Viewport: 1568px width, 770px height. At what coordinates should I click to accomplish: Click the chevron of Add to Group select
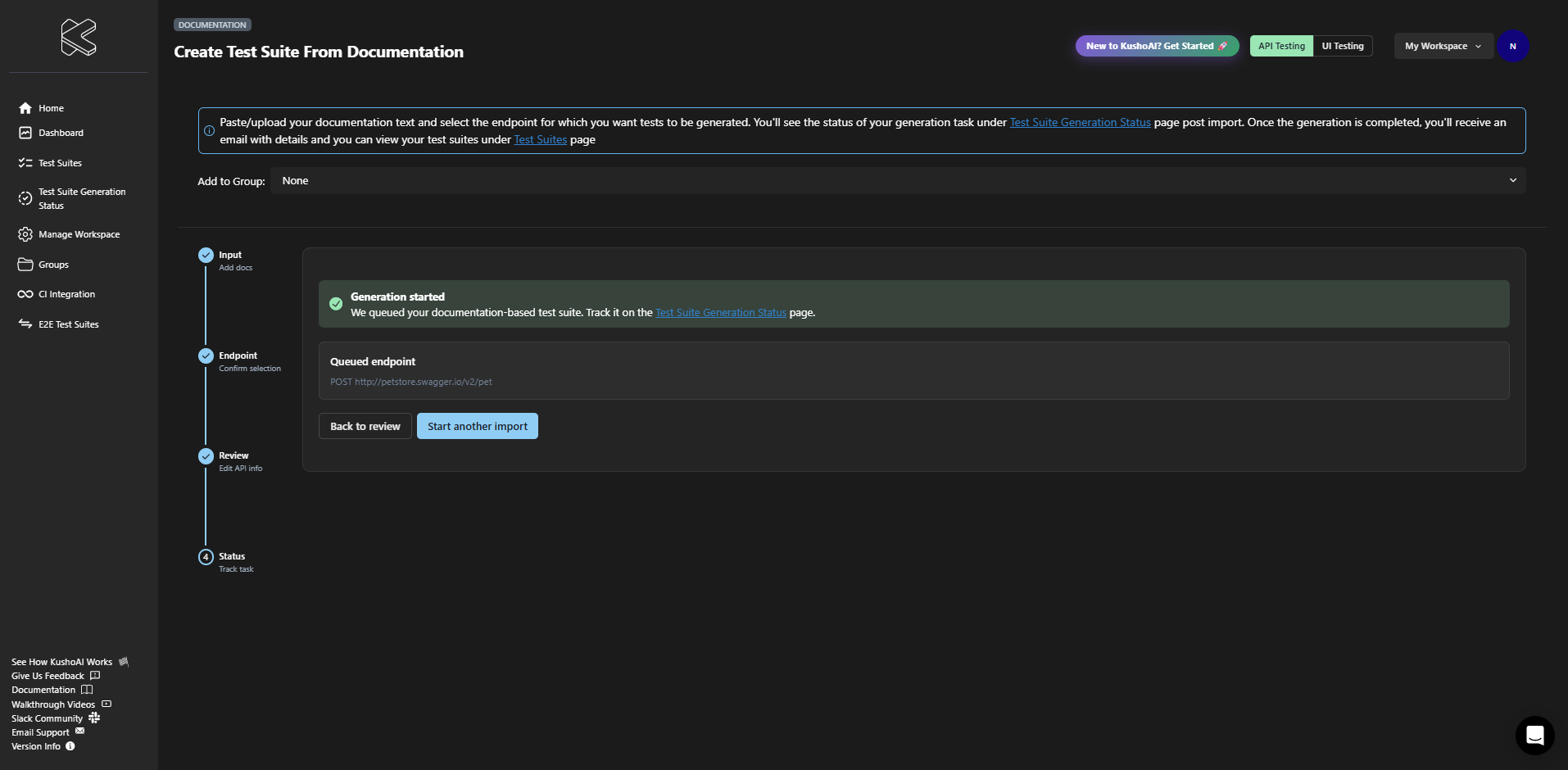1512,181
